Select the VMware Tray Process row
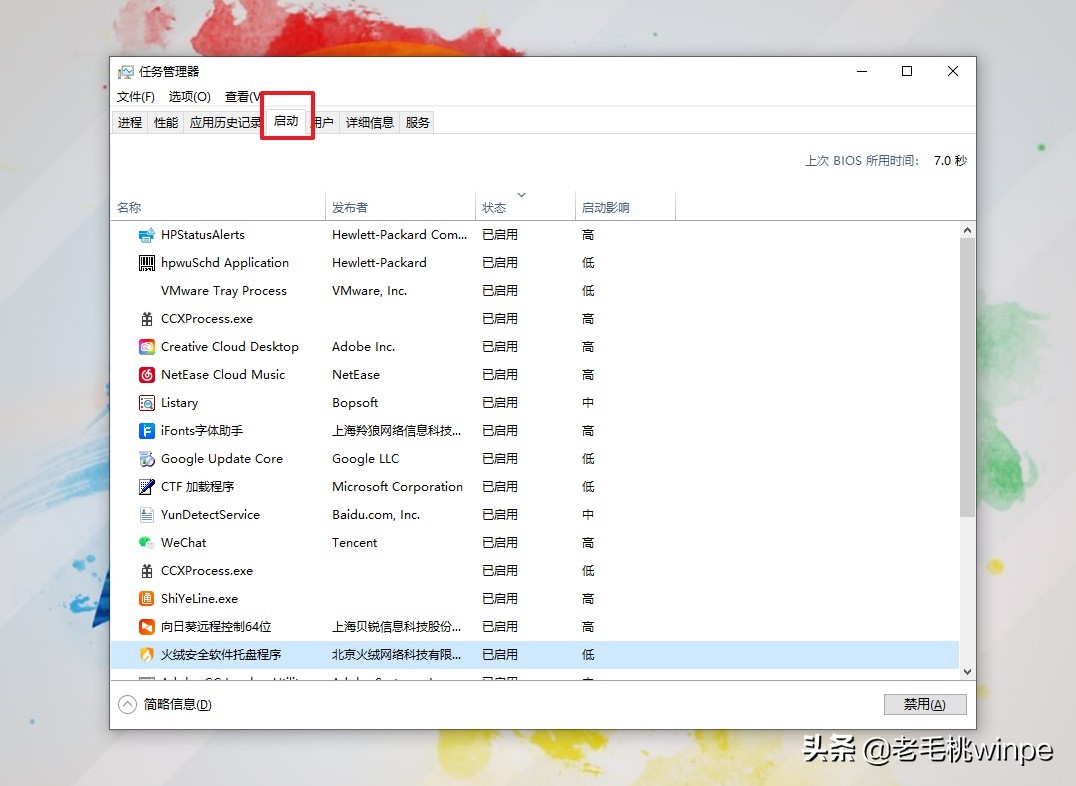The height and width of the screenshot is (786, 1076). point(535,291)
